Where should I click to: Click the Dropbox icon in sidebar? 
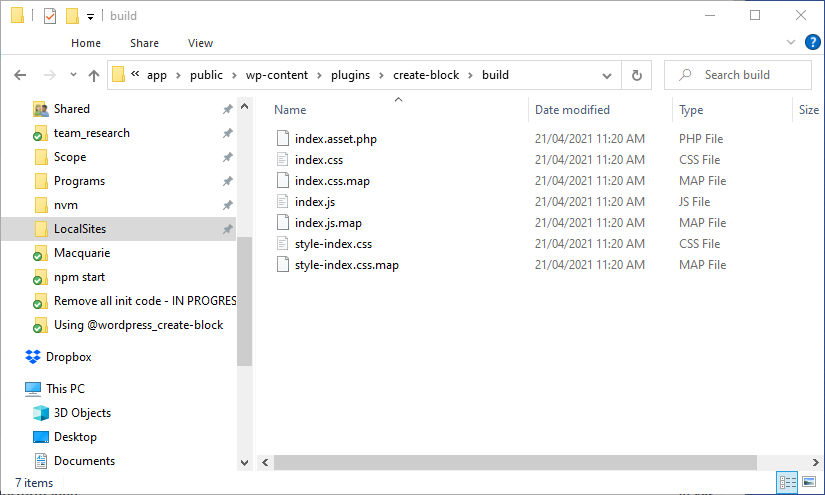tap(33, 357)
